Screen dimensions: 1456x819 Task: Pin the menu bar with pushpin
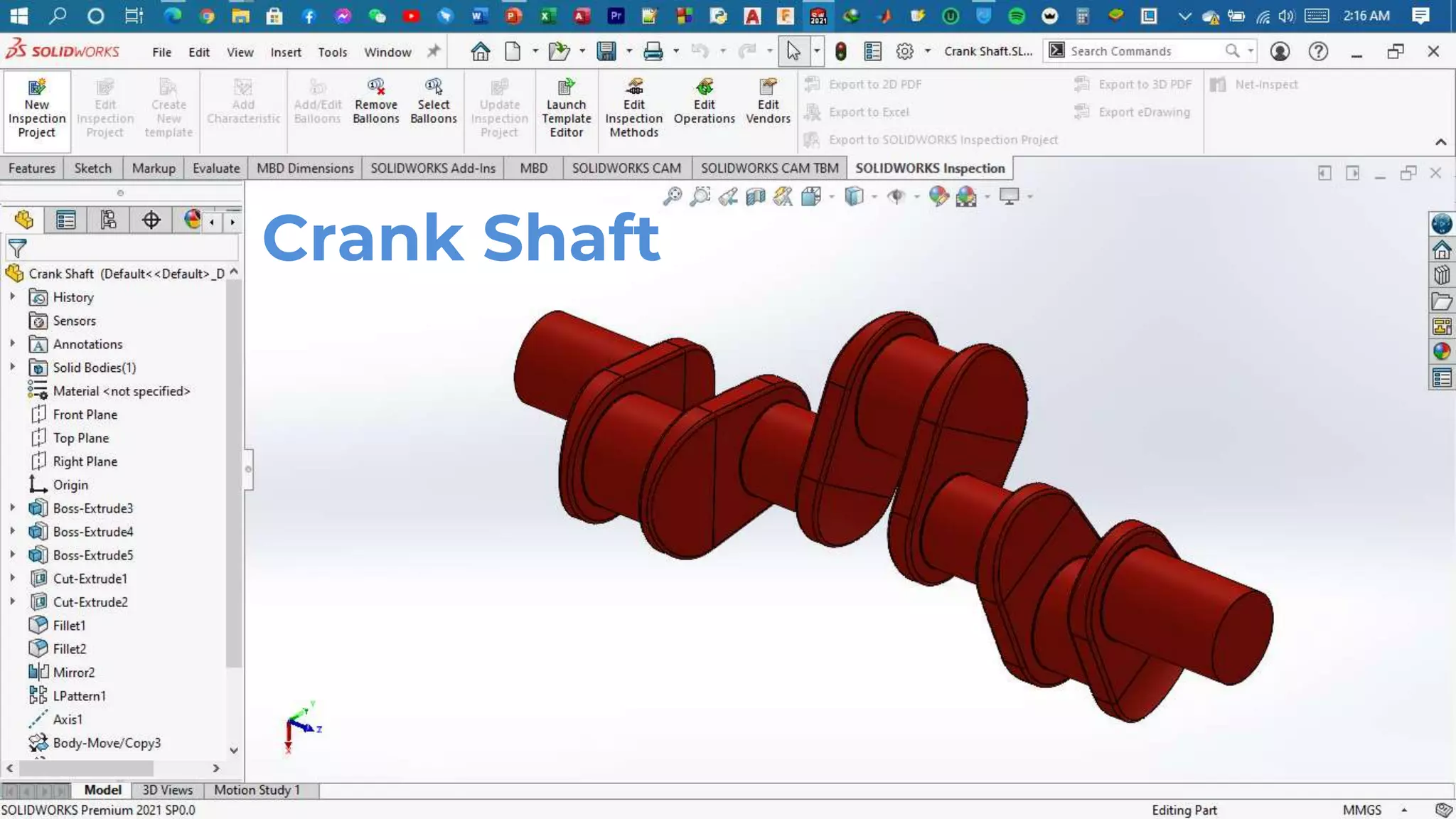click(434, 51)
